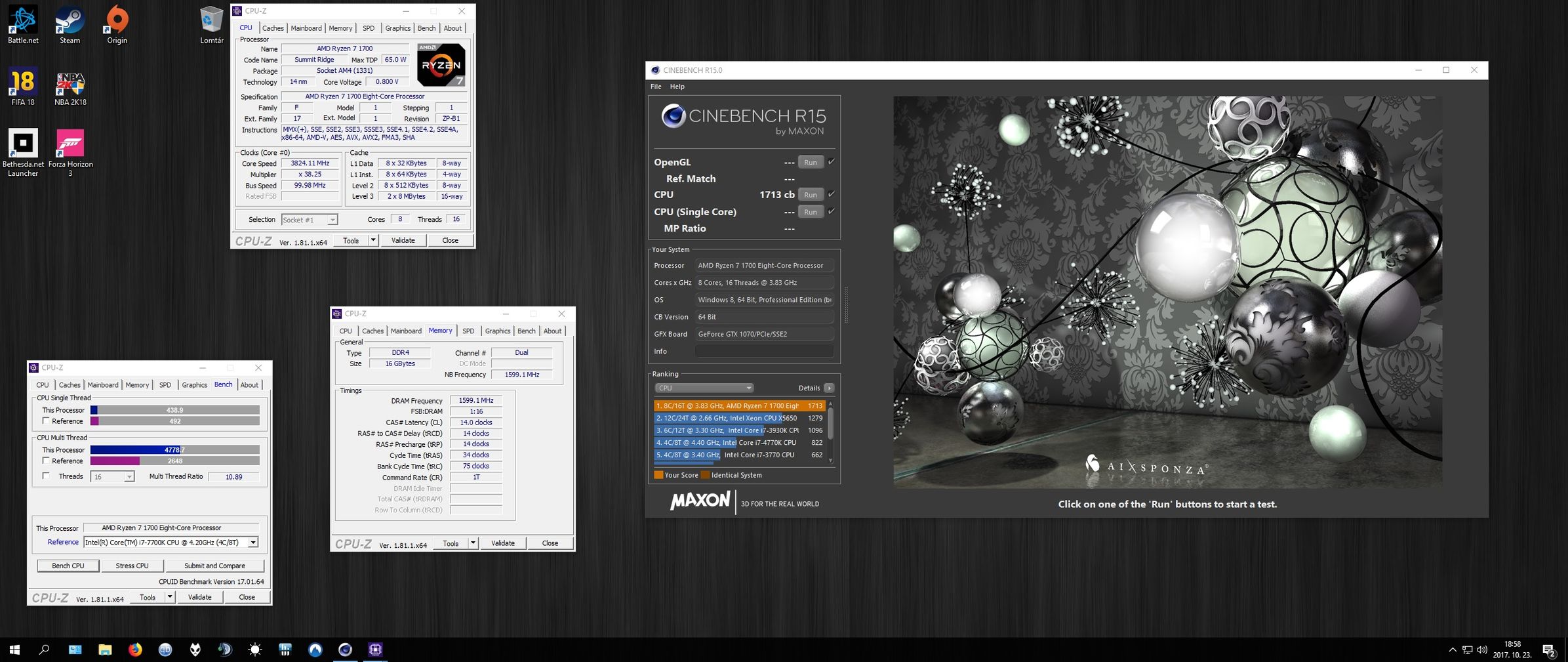Click the AMD Ryzen 7 logo in CPU-Z

click(441, 64)
